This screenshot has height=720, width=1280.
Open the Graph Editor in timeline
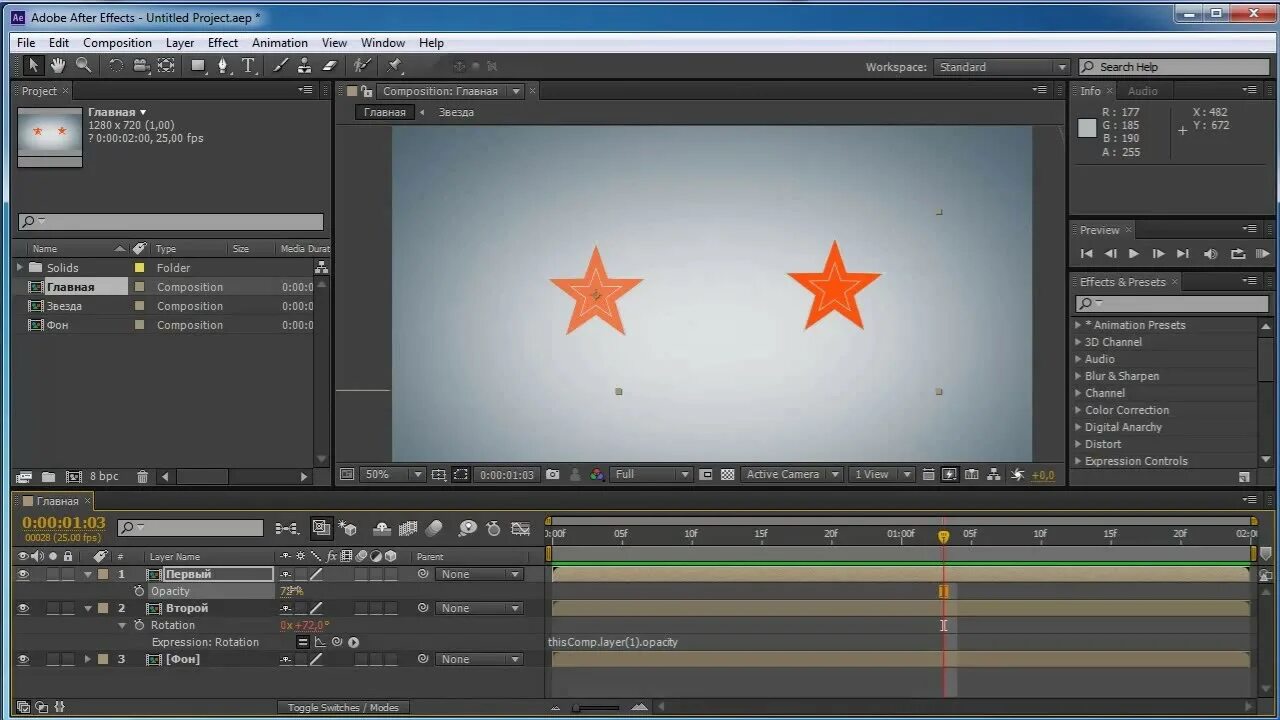(x=521, y=528)
